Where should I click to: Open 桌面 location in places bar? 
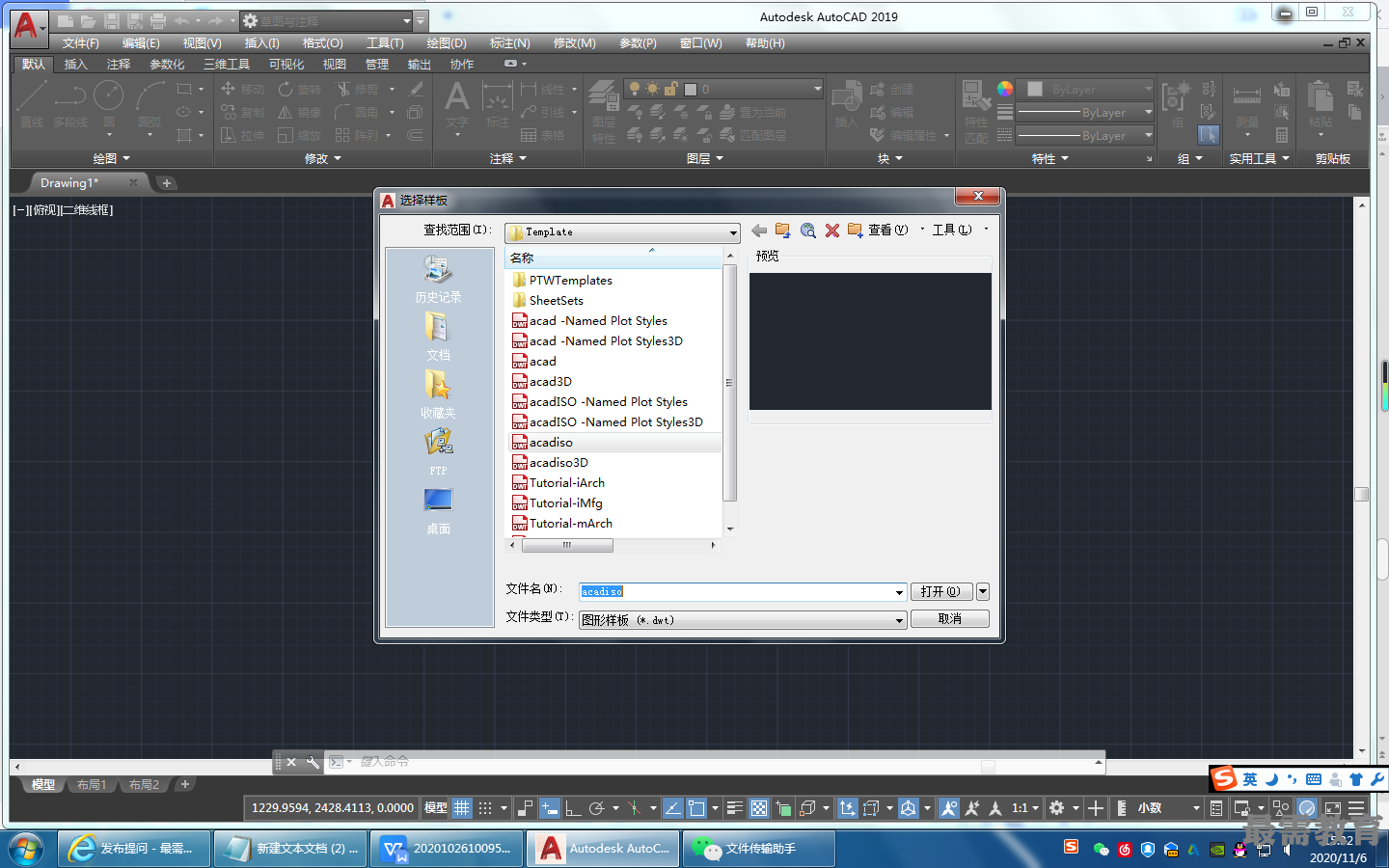(x=438, y=509)
